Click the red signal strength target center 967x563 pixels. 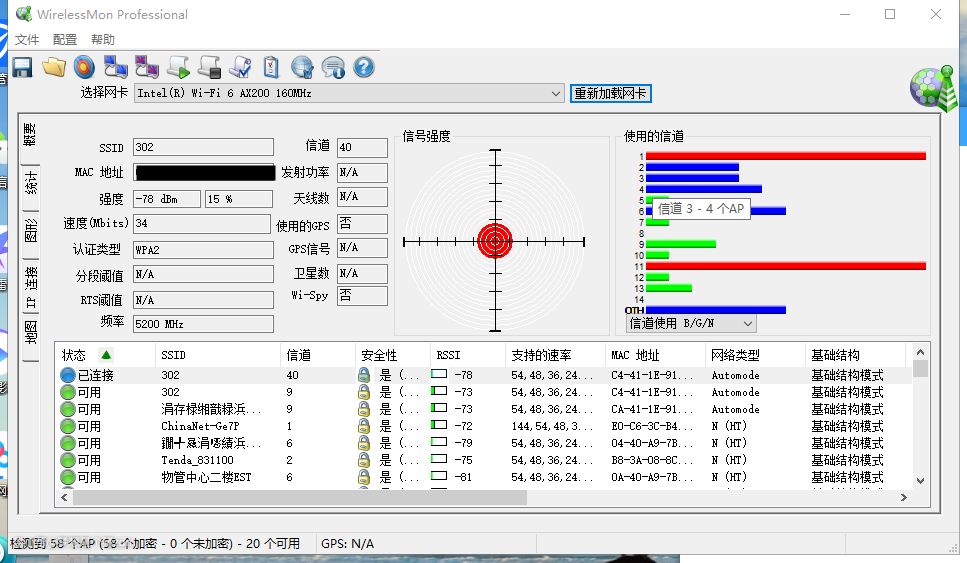pos(495,241)
